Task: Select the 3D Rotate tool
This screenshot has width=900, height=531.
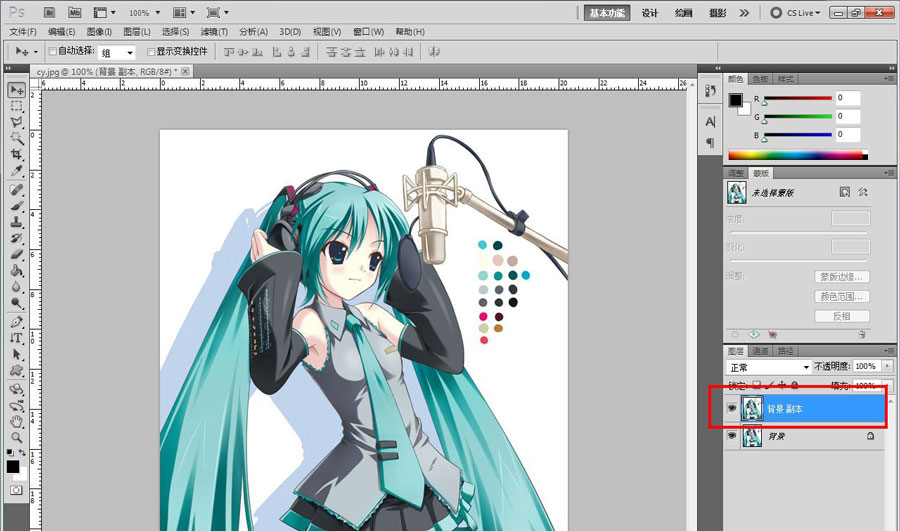Action: (17, 389)
